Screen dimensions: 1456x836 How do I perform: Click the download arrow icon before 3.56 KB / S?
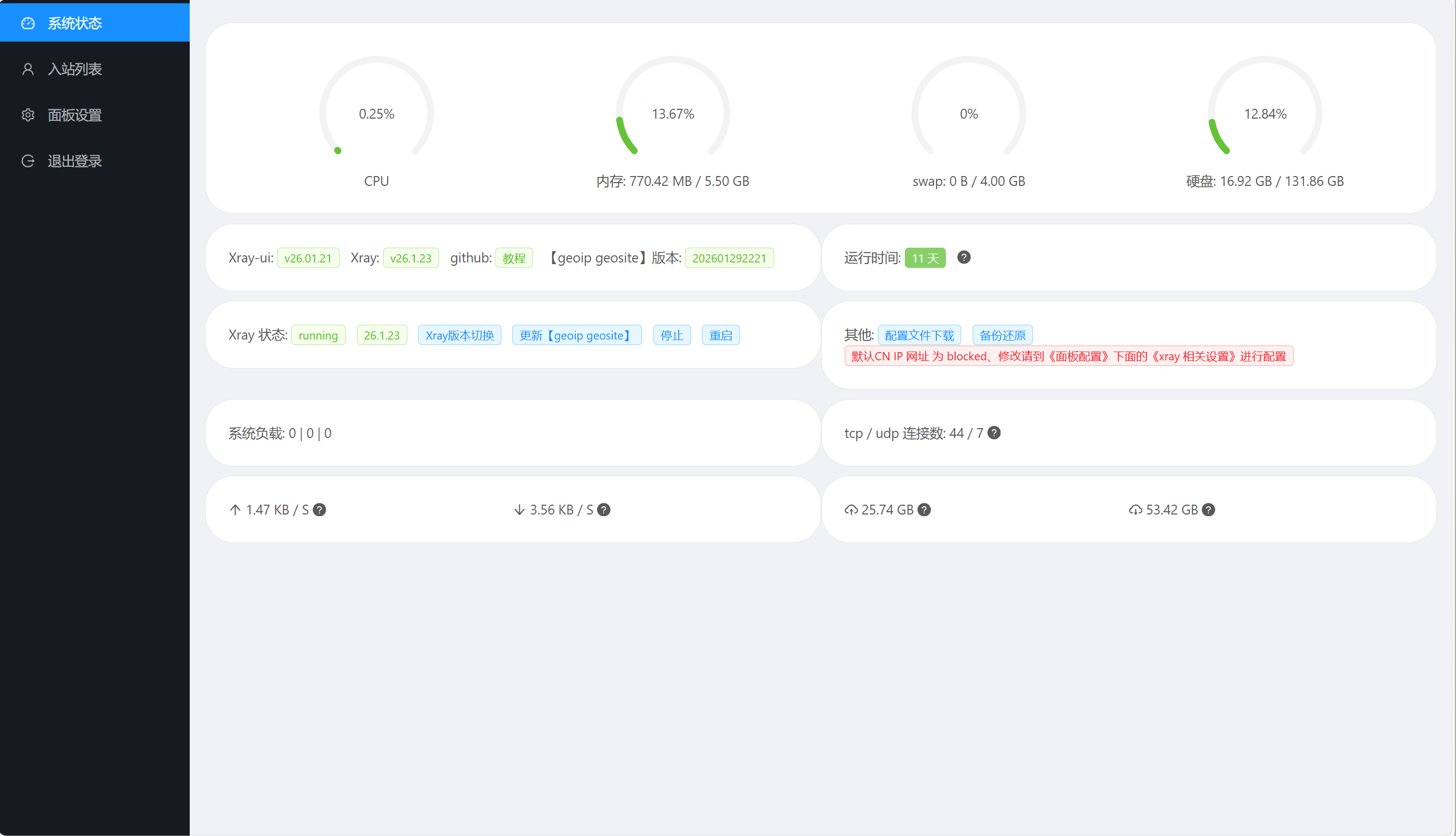tap(519, 510)
